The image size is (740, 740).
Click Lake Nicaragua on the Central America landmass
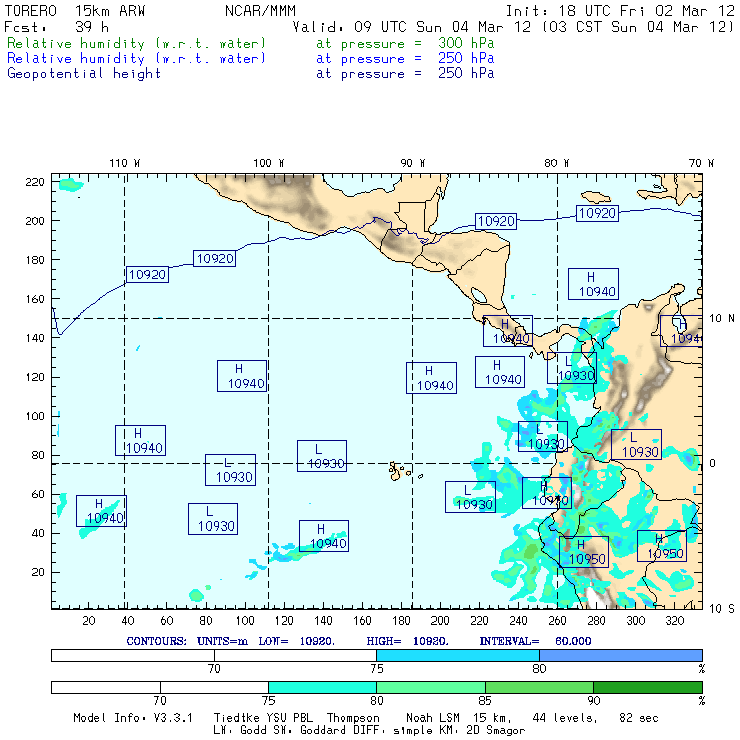pyautogui.click(x=479, y=295)
